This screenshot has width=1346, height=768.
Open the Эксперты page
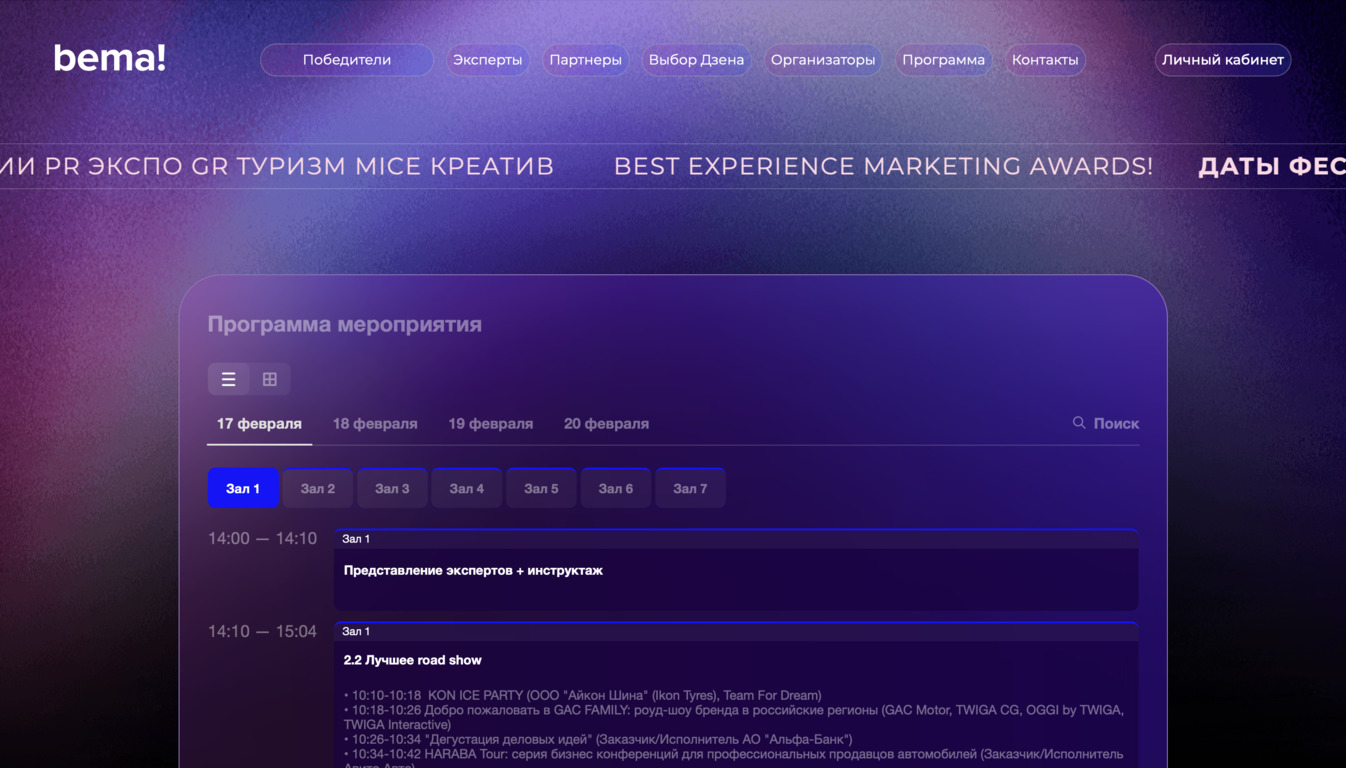tap(487, 60)
